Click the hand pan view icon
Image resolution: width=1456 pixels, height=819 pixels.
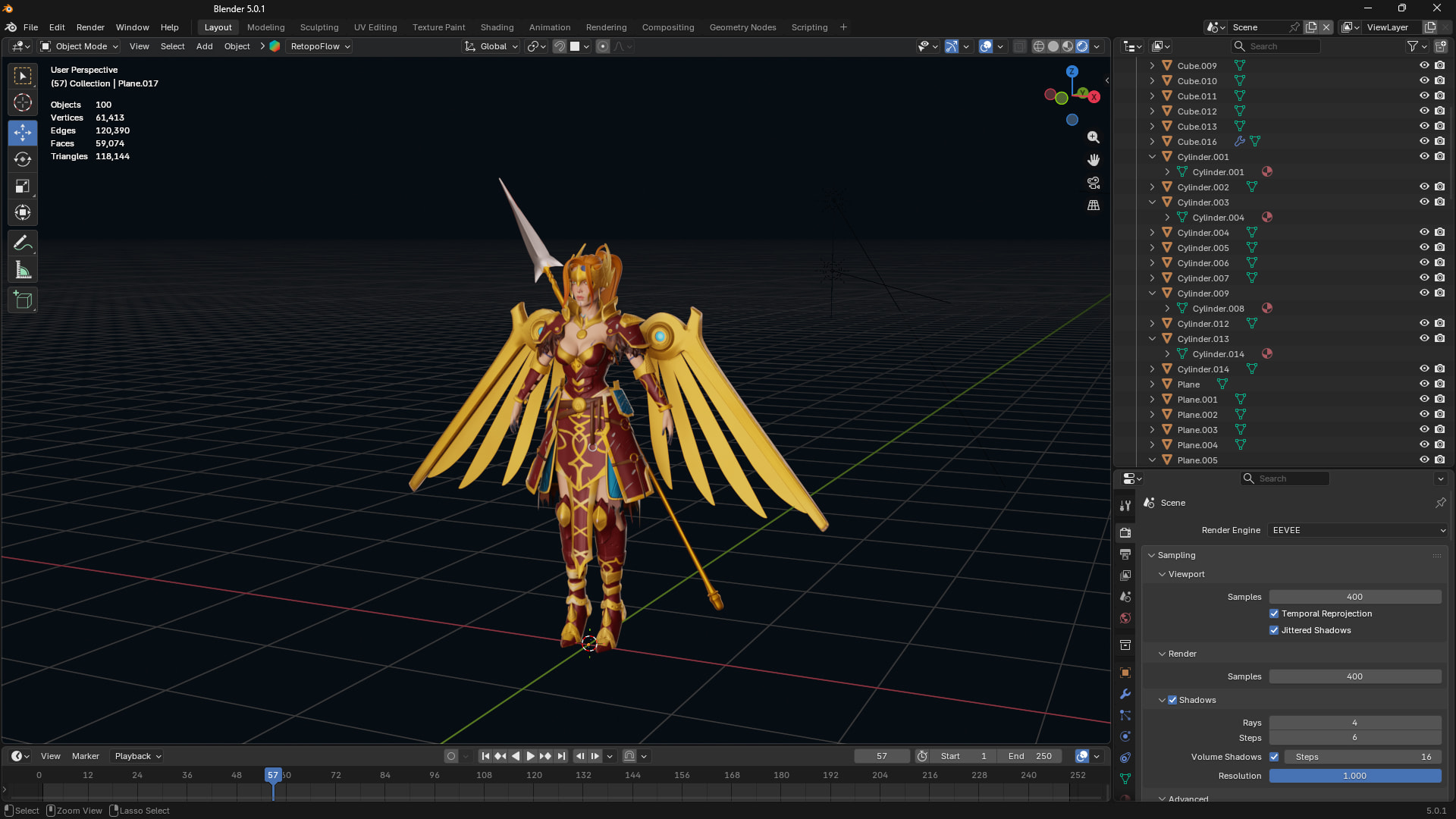(x=1094, y=160)
